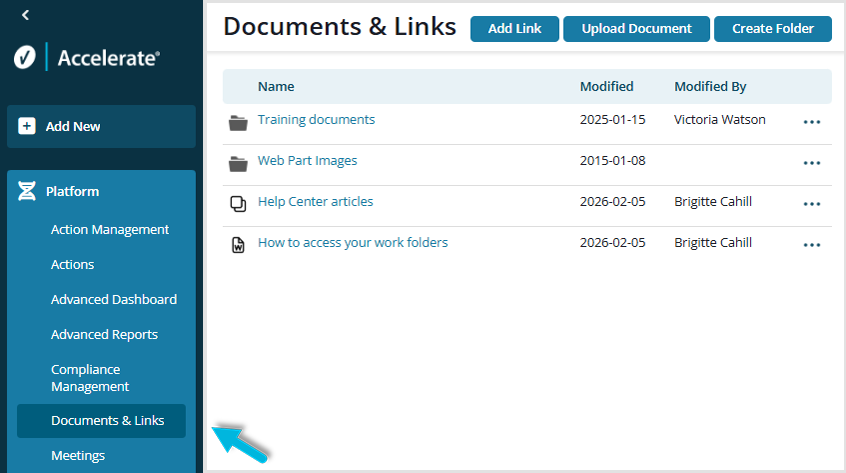Open options menu for Web Part Images
Viewport: 846px width, 473px height.
pos(811,163)
